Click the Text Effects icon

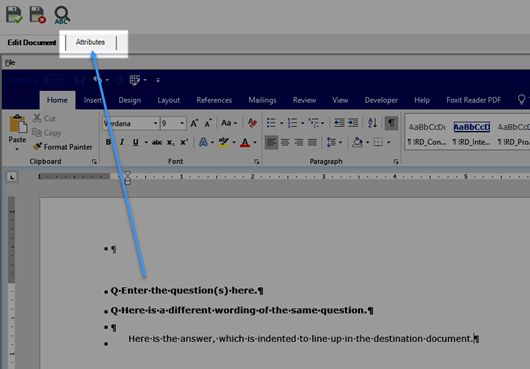click(x=203, y=142)
